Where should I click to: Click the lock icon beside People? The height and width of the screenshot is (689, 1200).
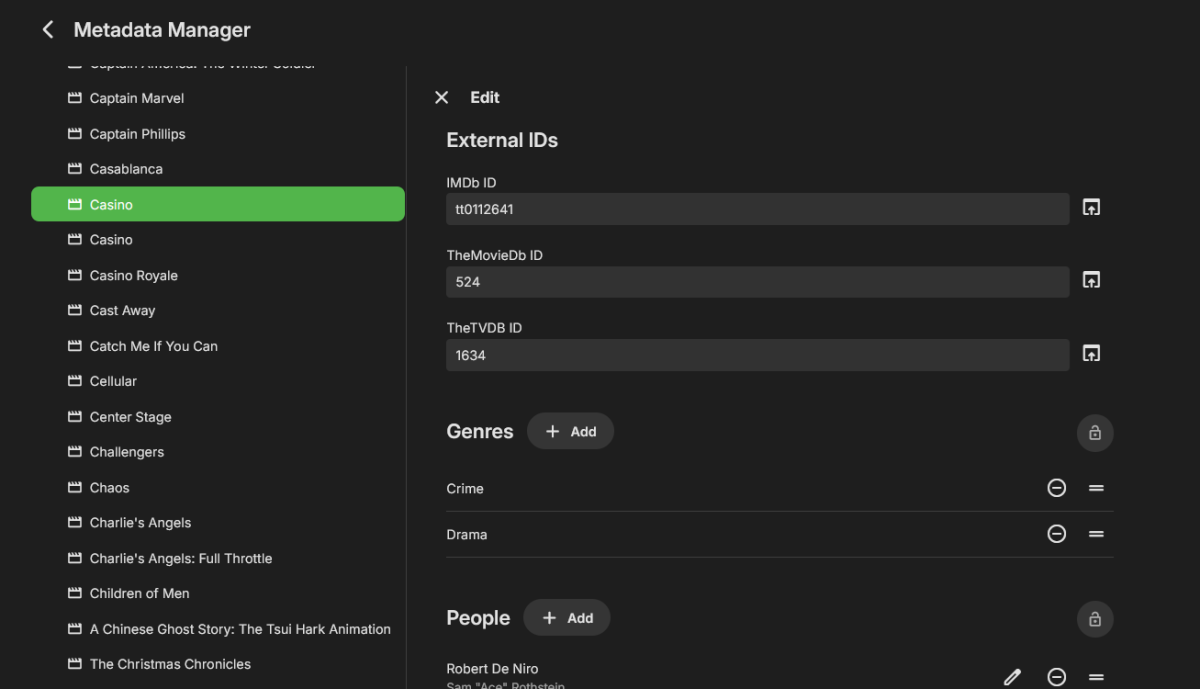click(x=1094, y=619)
